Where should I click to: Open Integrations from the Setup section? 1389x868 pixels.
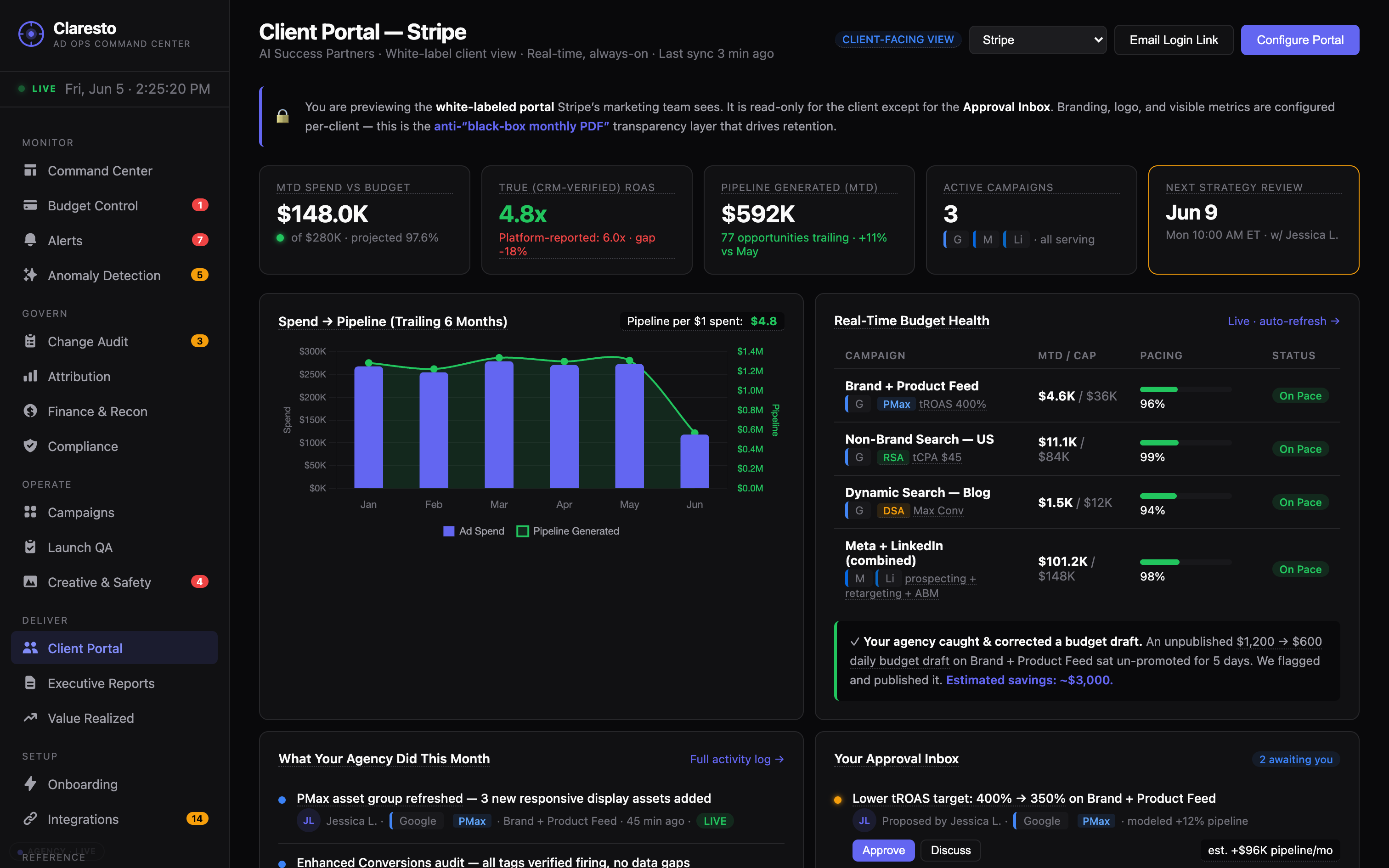[114, 819]
